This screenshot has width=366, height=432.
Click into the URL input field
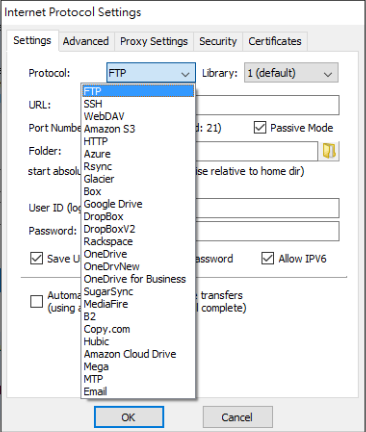(267, 105)
